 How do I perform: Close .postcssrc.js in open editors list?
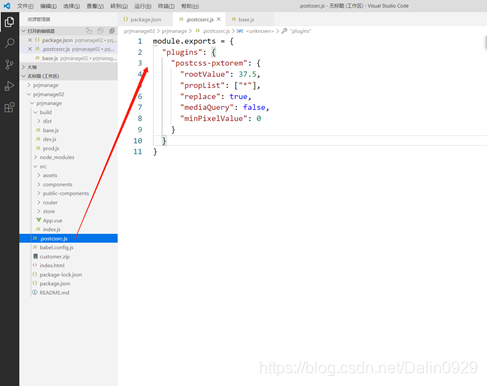click(x=30, y=49)
